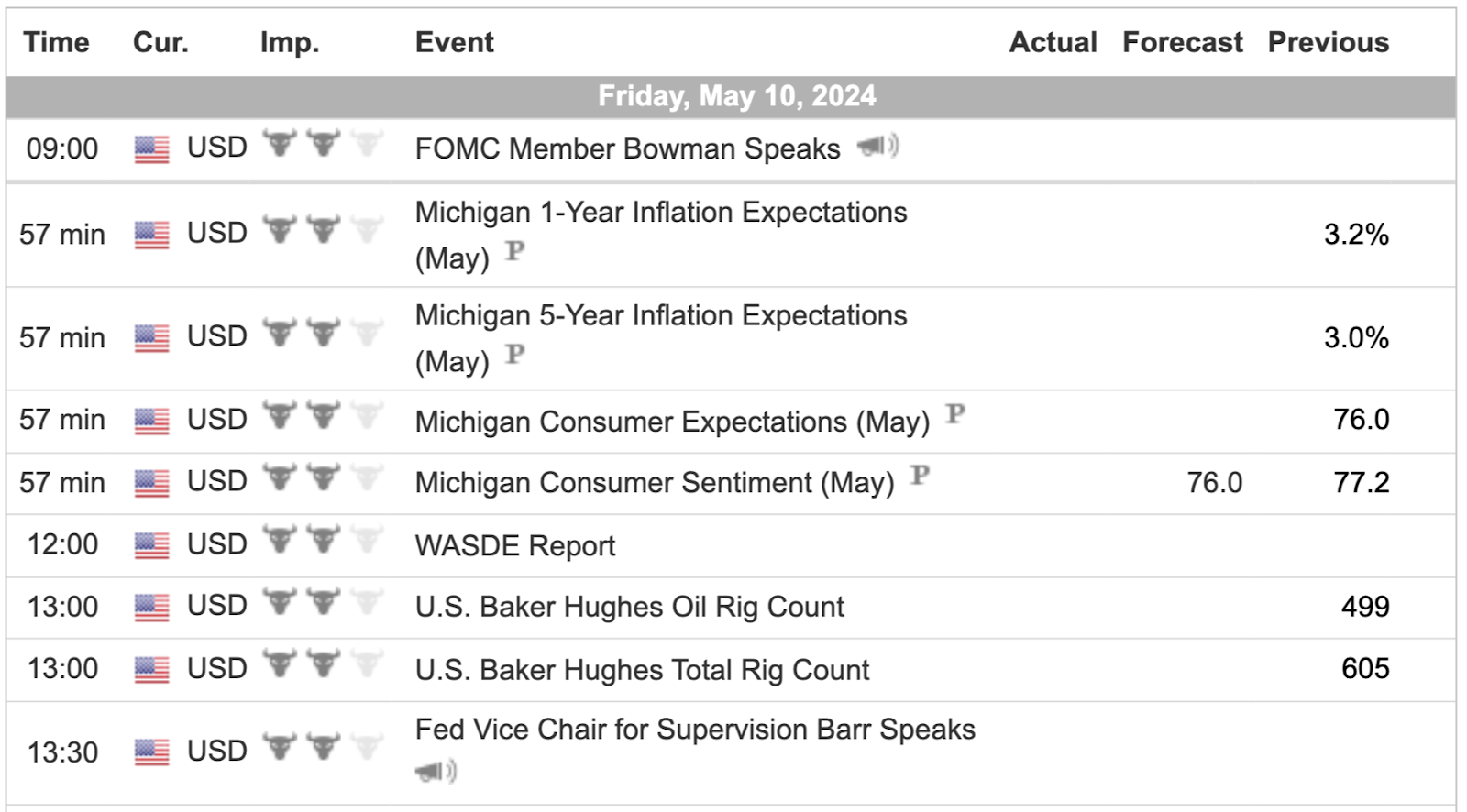This screenshot has width=1467, height=812.
Task: Click the speaker icon beside FOMC Member Bowman Speaks
Action: [x=878, y=145]
